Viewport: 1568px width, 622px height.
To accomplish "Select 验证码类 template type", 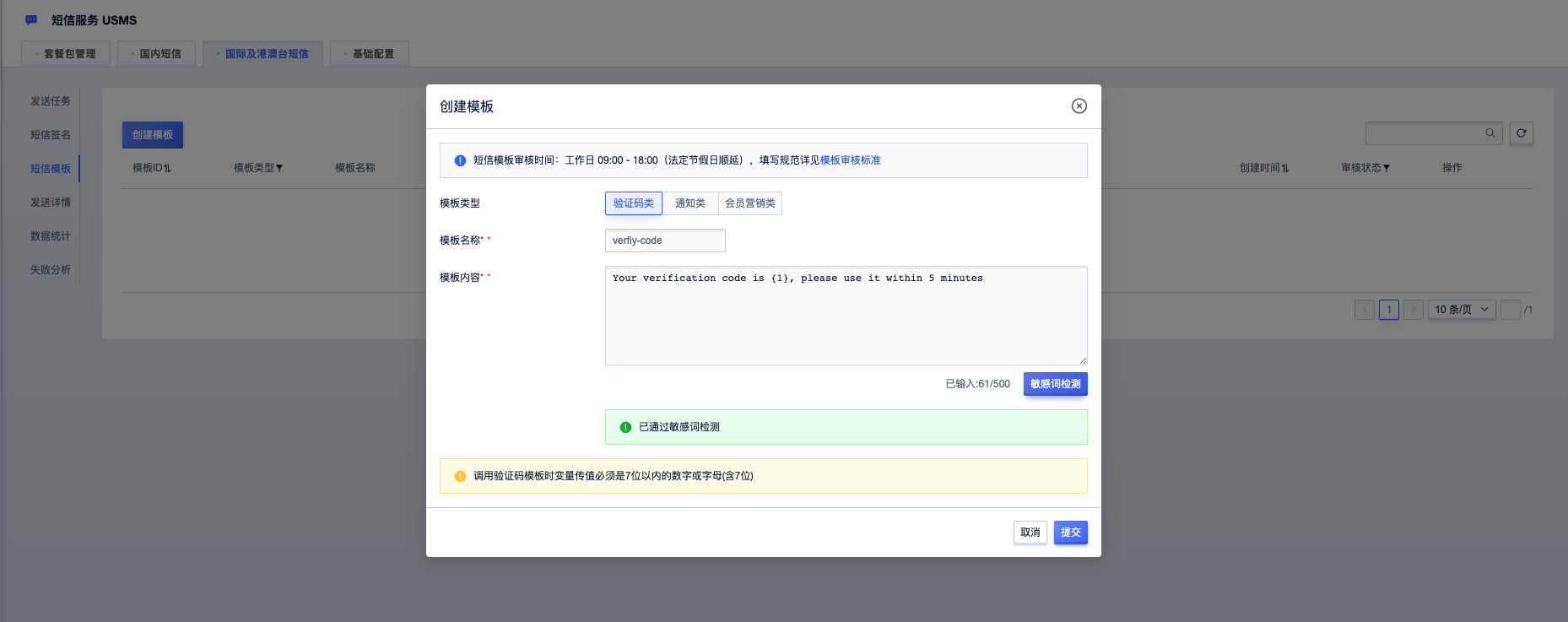I will [x=634, y=203].
